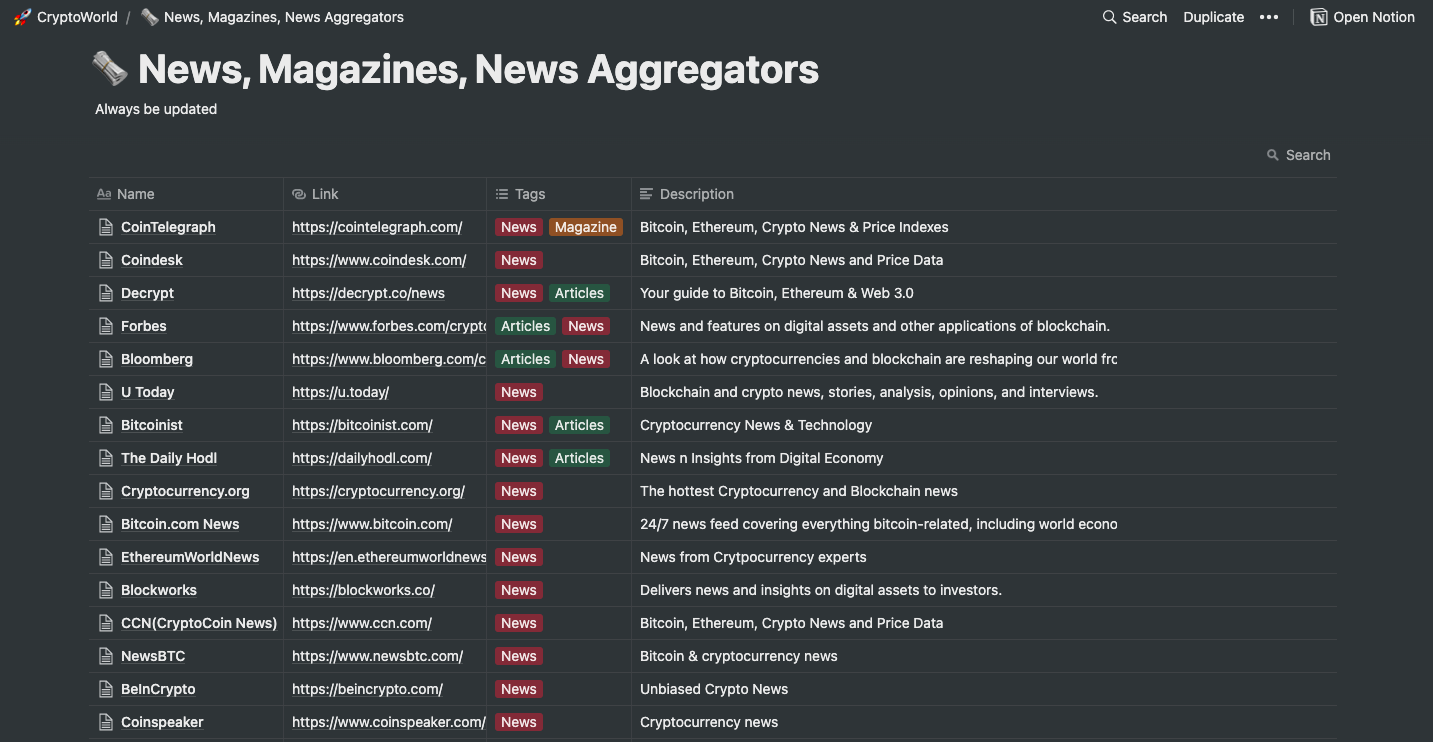Click the red News tag on Coindesk
This screenshot has width=1433, height=742.
point(519,260)
